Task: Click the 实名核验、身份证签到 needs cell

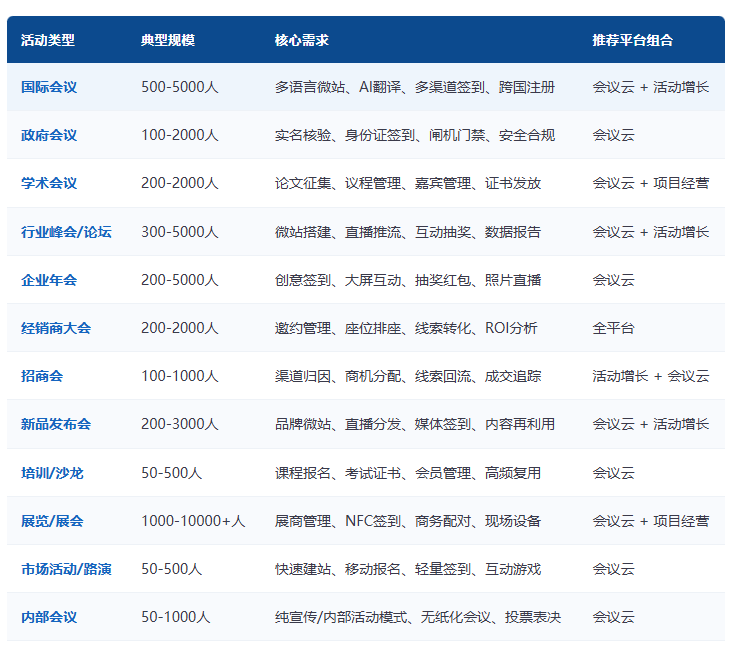Action: 414,135
